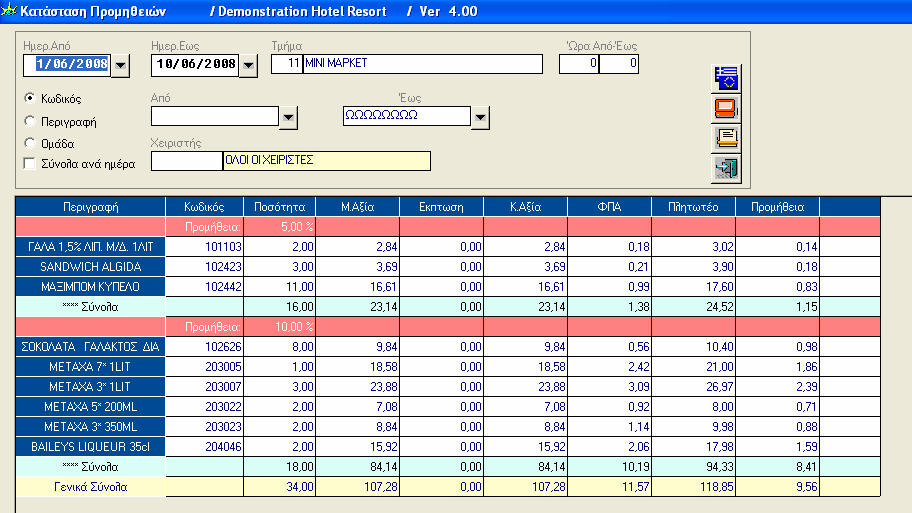Viewport: 912px width, 513px height.
Task: Click the empty Από range input field
Action: tap(215, 116)
